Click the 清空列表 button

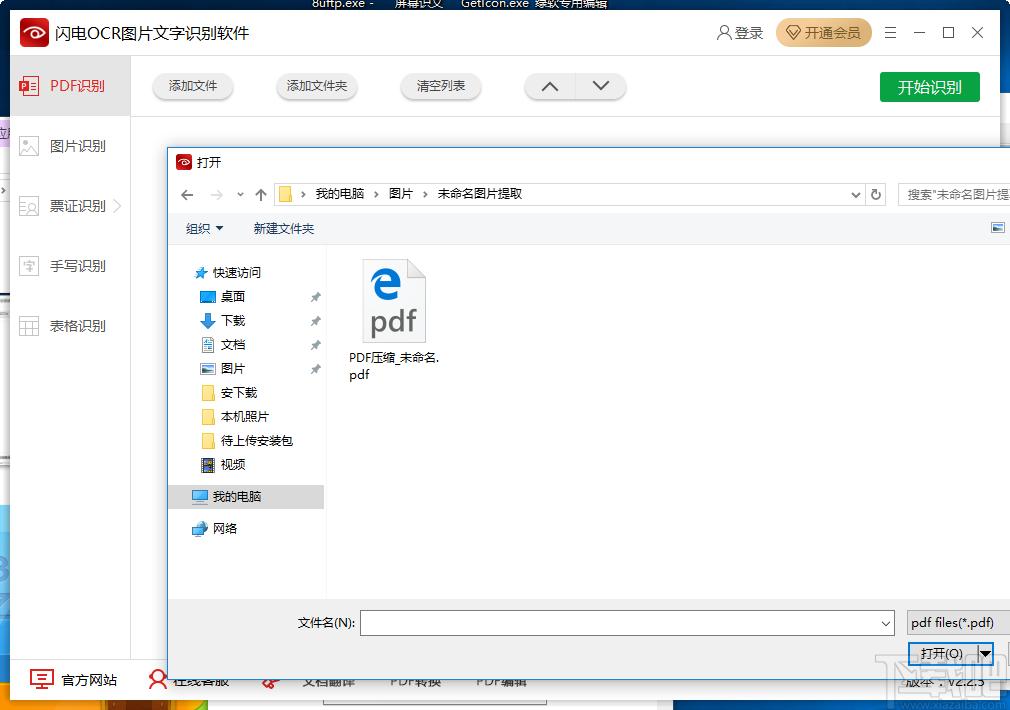pos(441,86)
